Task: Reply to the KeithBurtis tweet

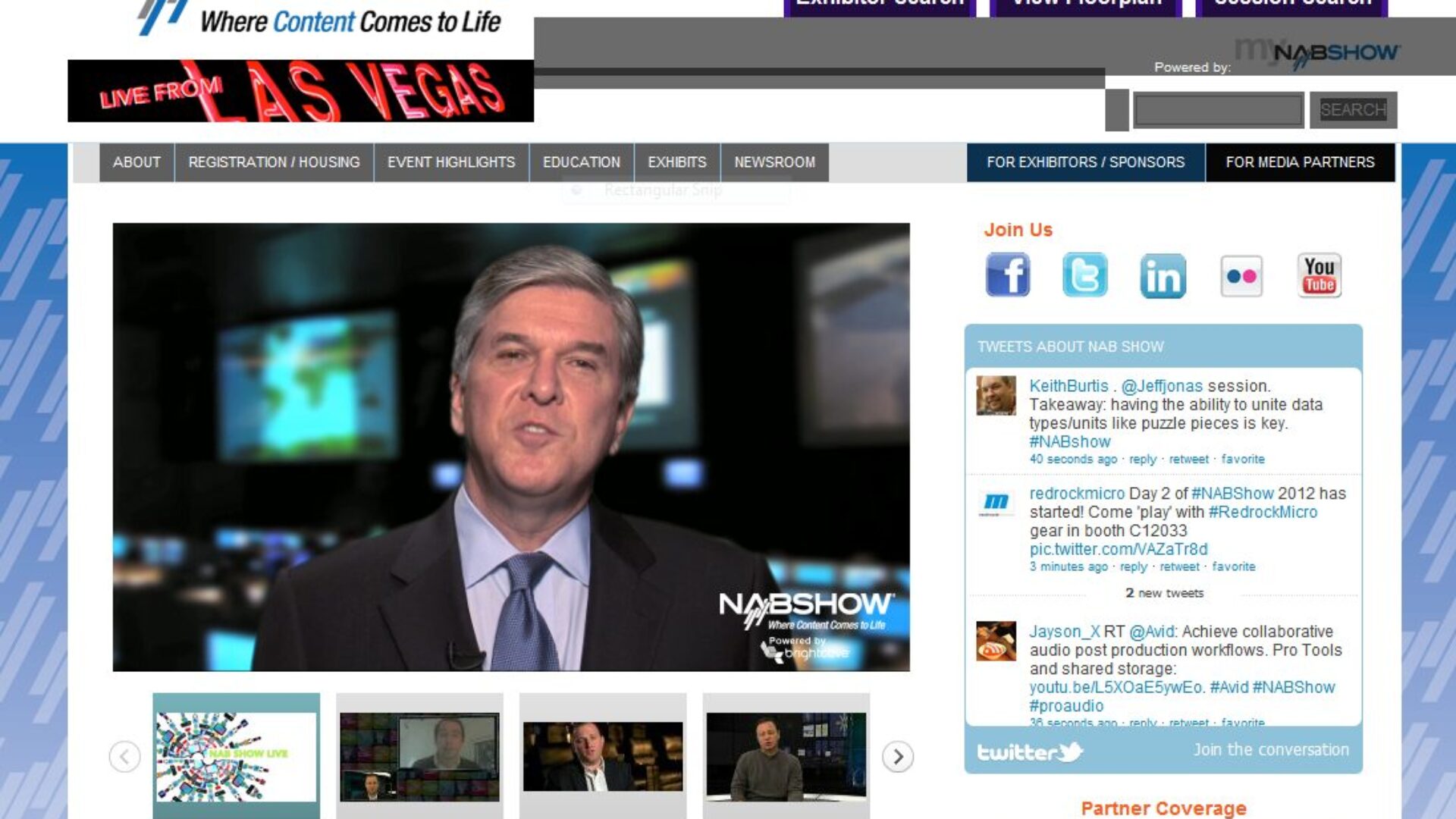Action: coord(1142,459)
